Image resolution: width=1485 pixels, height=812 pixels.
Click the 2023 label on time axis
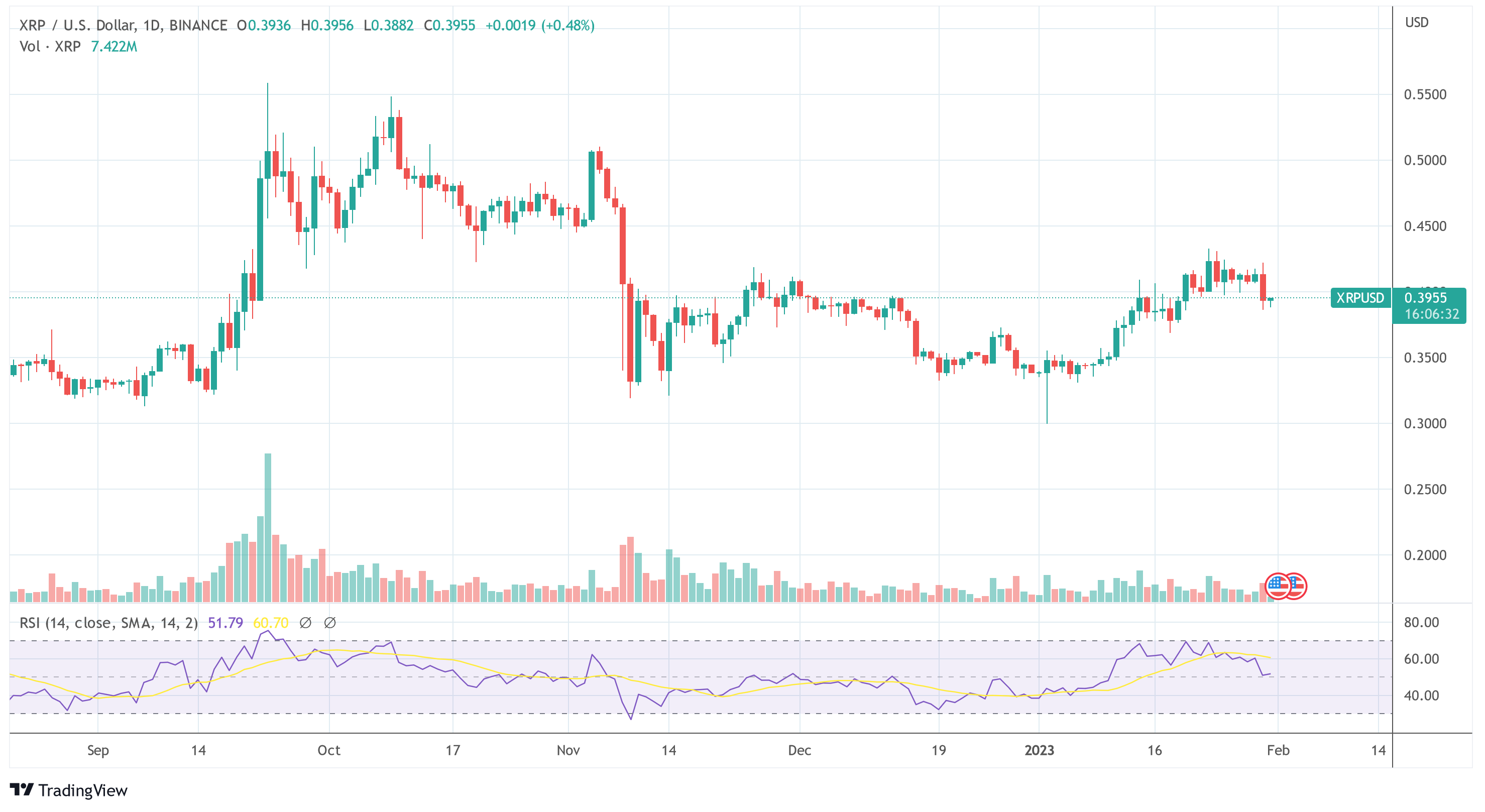click(1040, 750)
